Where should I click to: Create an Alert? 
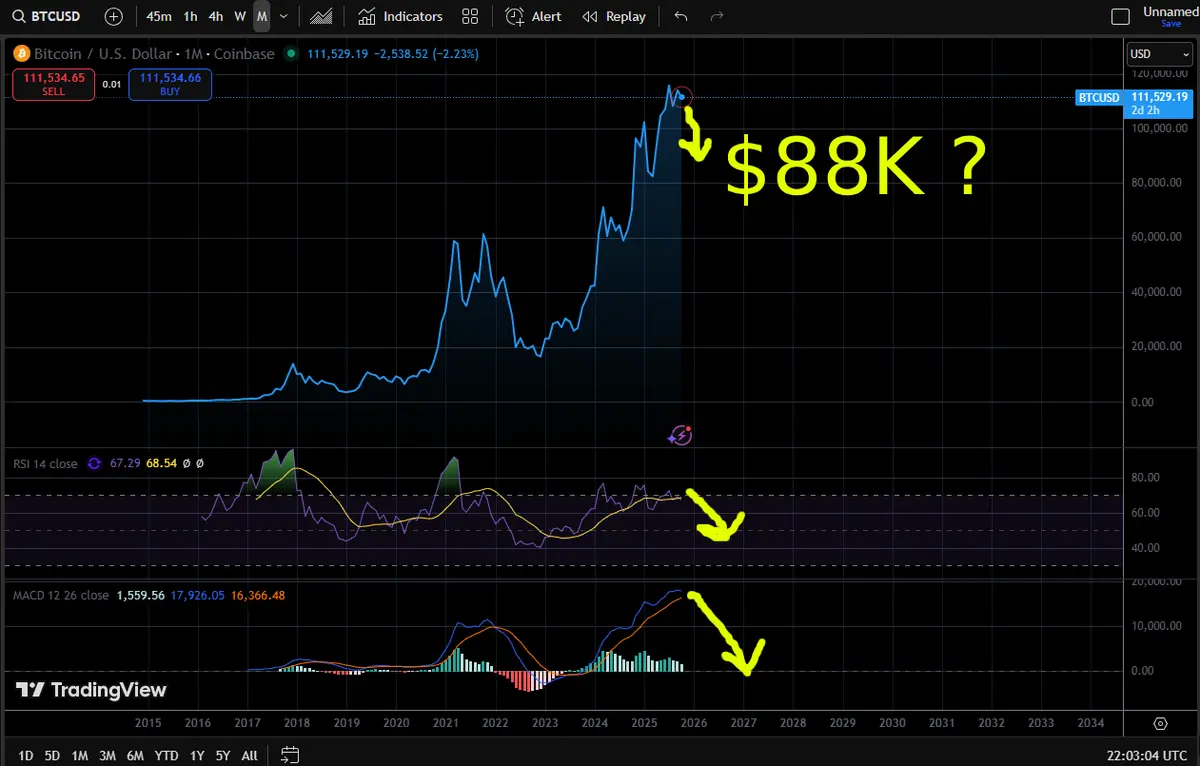click(x=534, y=16)
